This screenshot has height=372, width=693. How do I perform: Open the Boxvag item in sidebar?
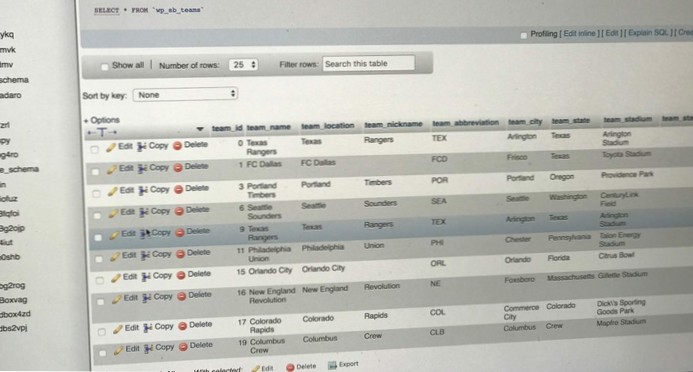coord(13,300)
